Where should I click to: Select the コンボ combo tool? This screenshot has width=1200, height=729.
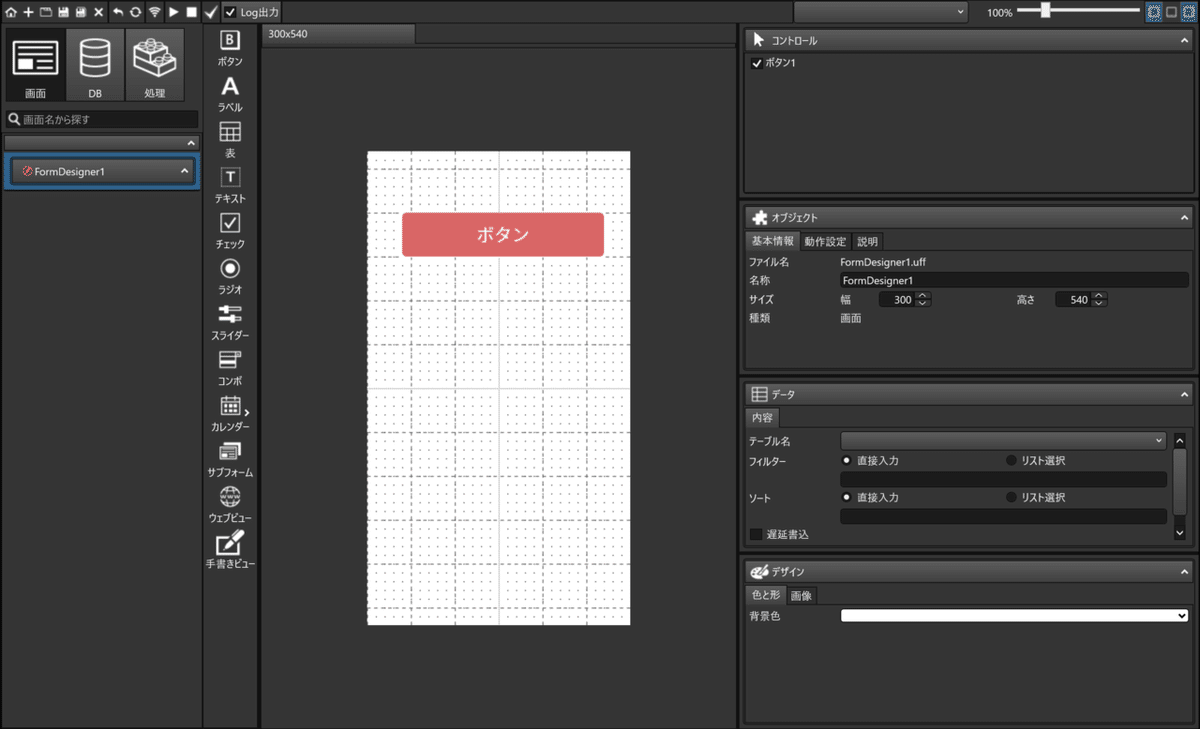click(230, 368)
